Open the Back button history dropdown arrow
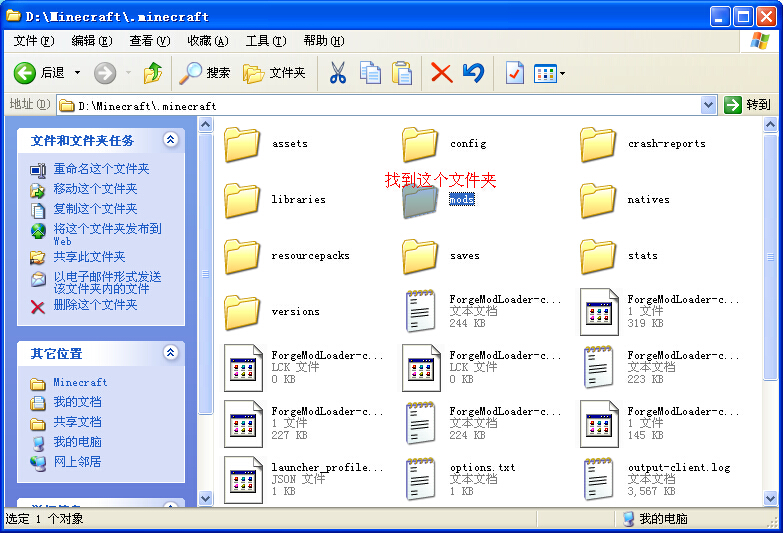 click(x=77, y=73)
